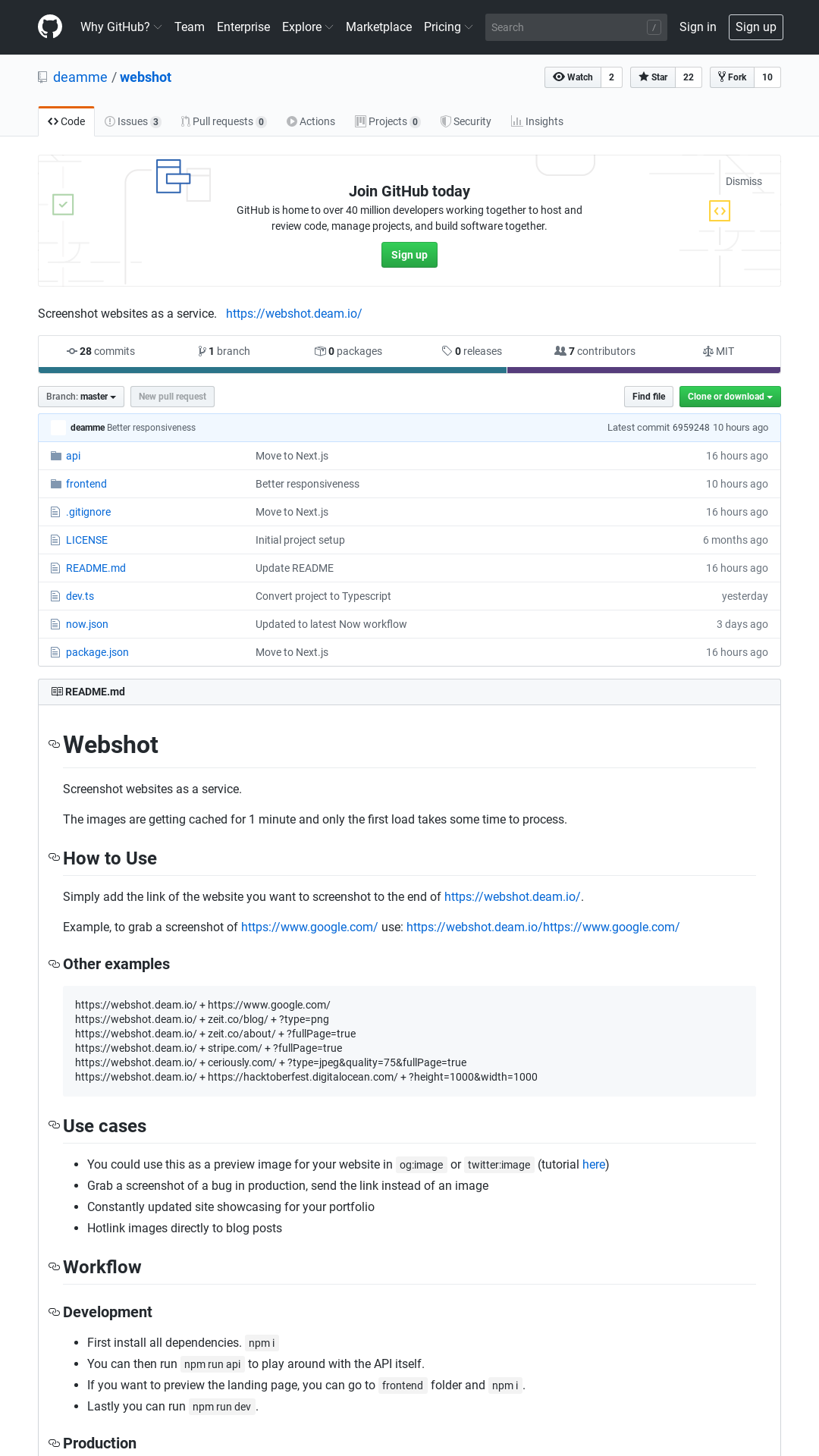Click the repository book icon near deamme

tap(42, 77)
